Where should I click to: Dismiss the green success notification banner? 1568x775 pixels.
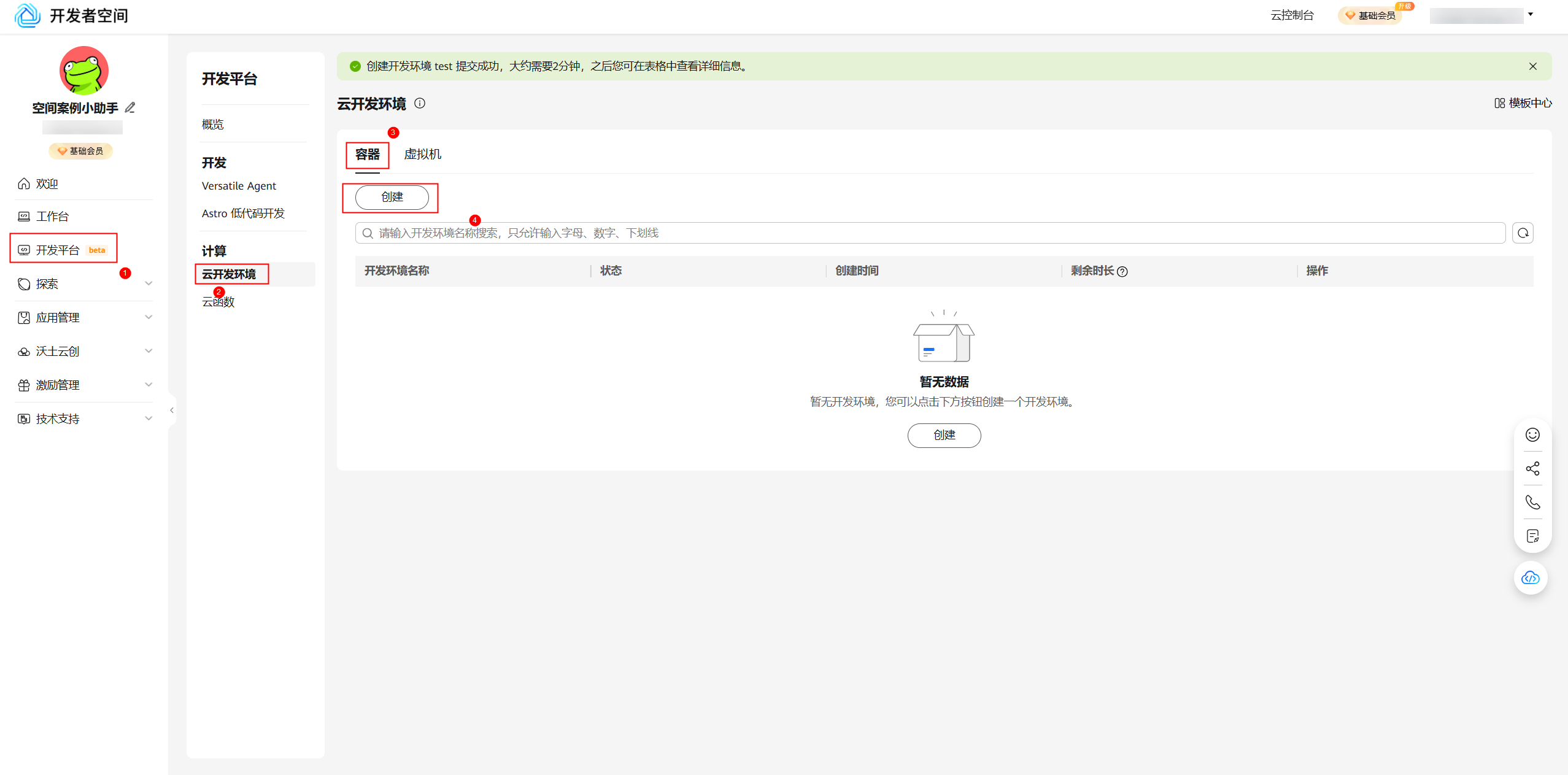(1532, 66)
